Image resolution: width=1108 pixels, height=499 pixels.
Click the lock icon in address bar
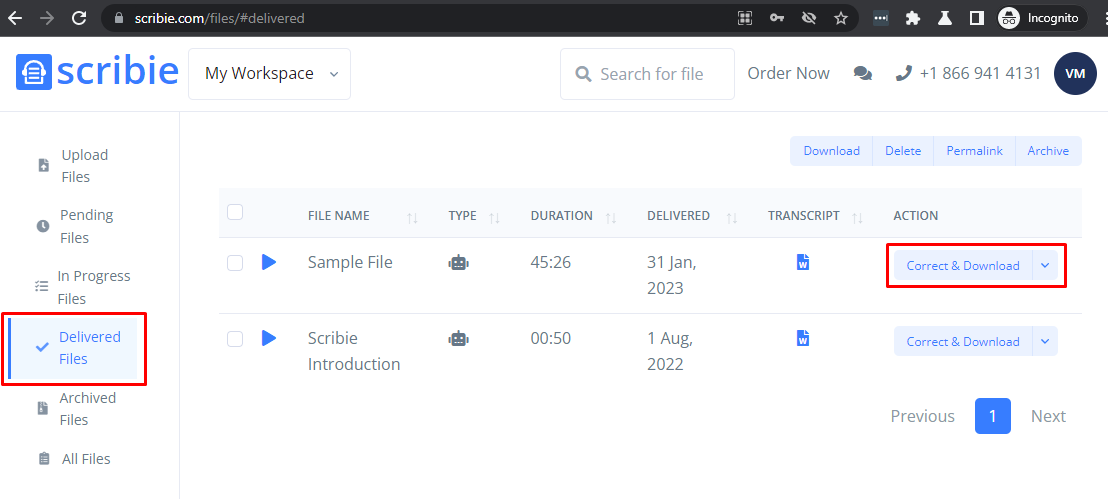coord(118,18)
